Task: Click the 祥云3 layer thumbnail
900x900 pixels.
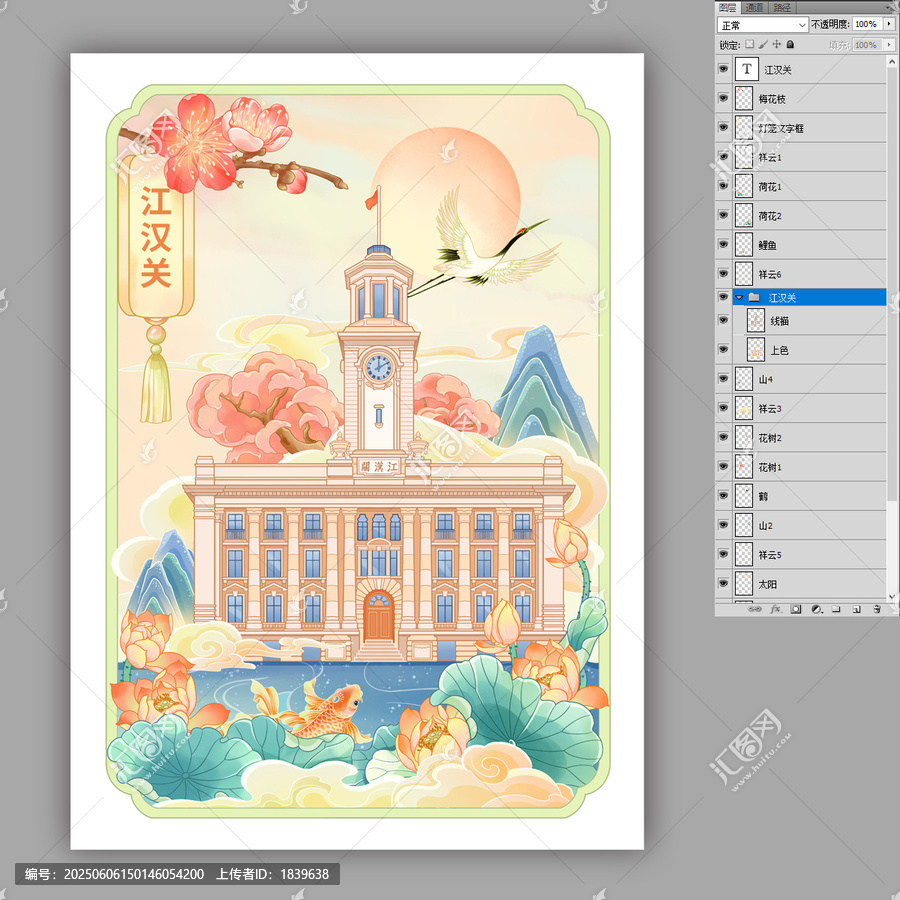Action: pos(744,409)
